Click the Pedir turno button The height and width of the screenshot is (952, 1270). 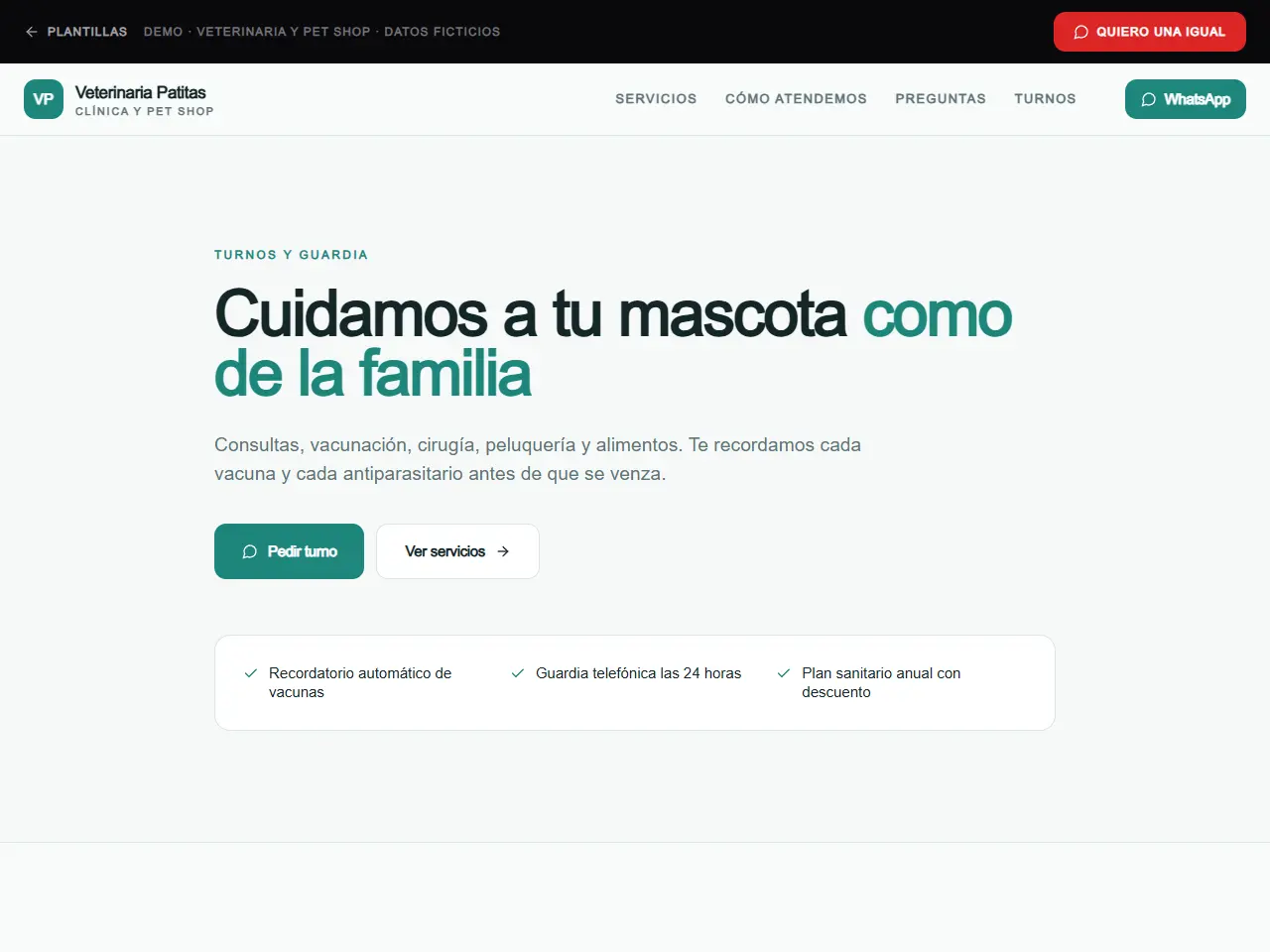coord(289,551)
